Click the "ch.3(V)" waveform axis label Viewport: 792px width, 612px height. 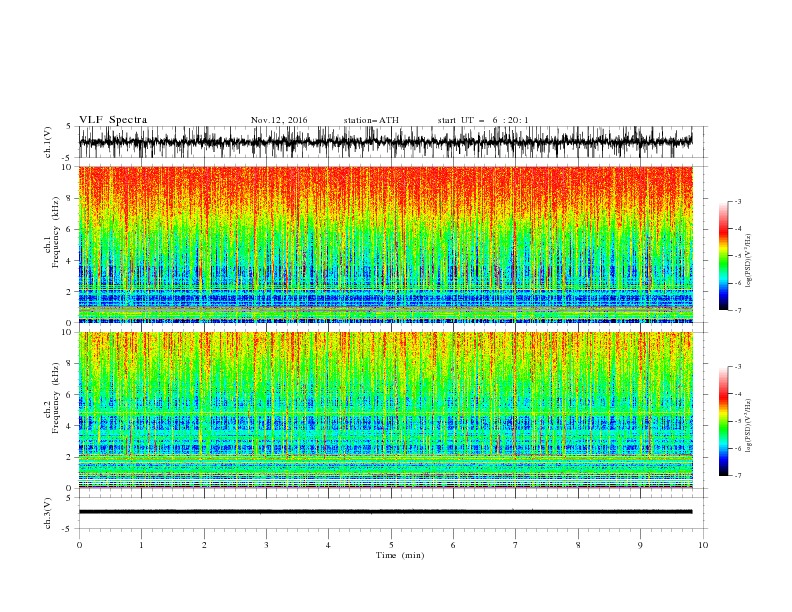pos(48,513)
